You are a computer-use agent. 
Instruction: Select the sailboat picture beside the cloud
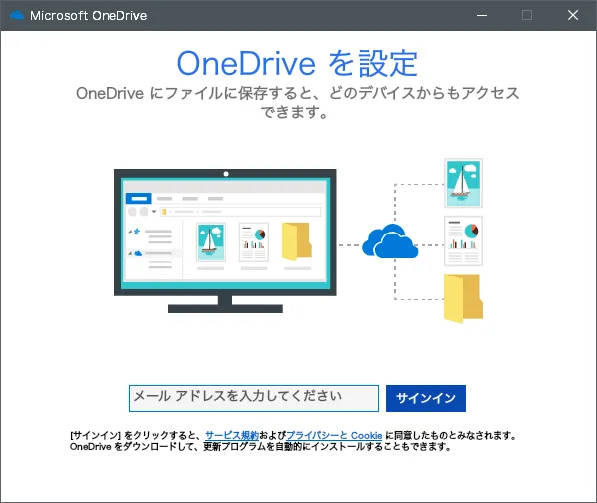[x=463, y=183]
